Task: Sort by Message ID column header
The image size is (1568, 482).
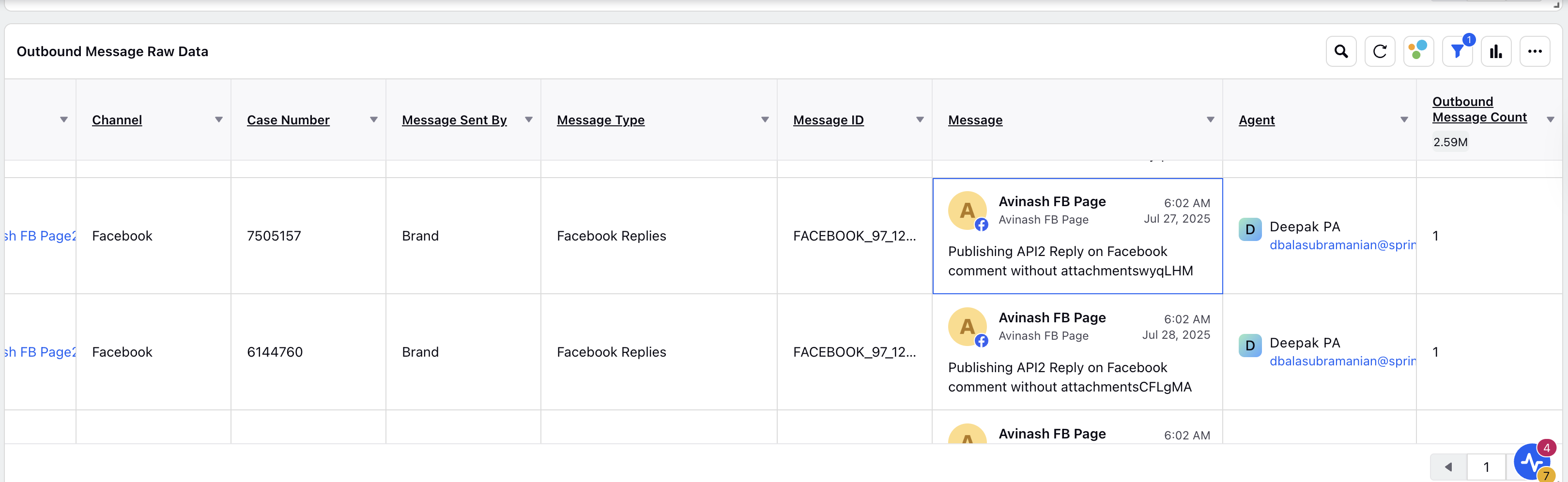Action: 828,120
